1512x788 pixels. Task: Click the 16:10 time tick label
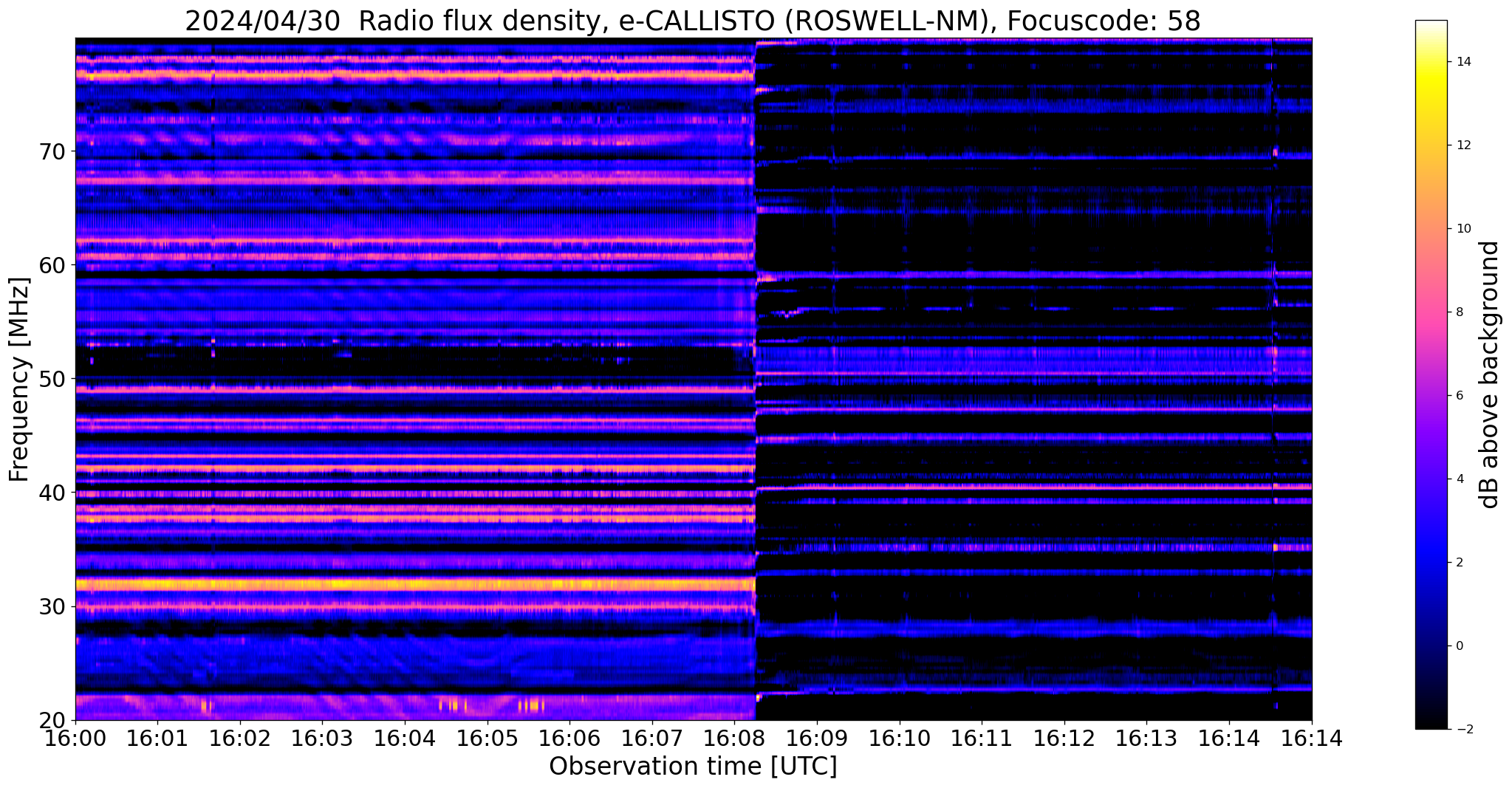pyautogui.click(x=900, y=738)
